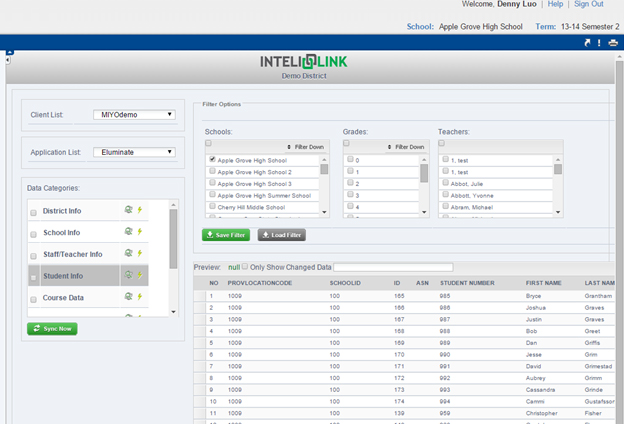The width and height of the screenshot is (624, 424).
Task: Check the Staff/Teacher Info checkbox
Action: point(33,256)
